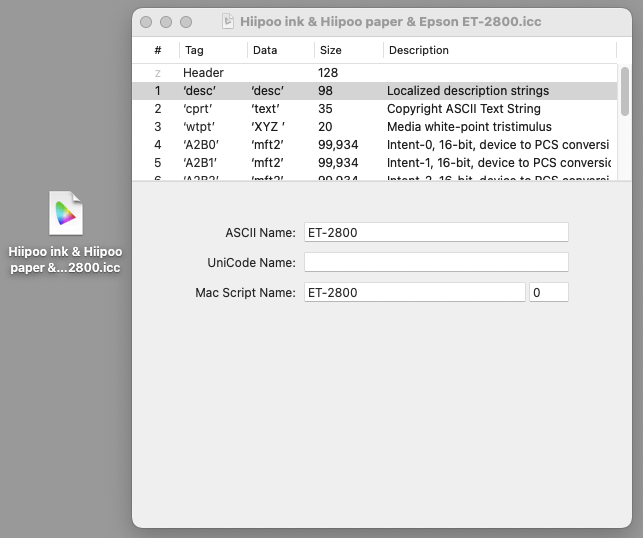Select the 'A2B0' tag row

374,145
